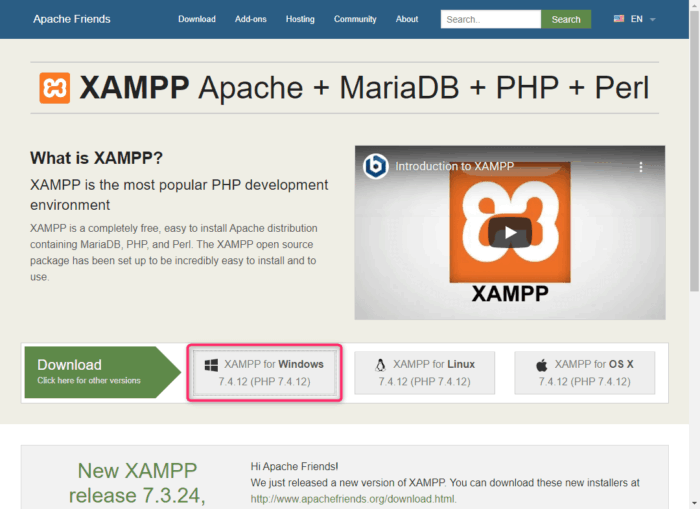
Task: Click the Linux penguin icon
Action: [380, 365]
